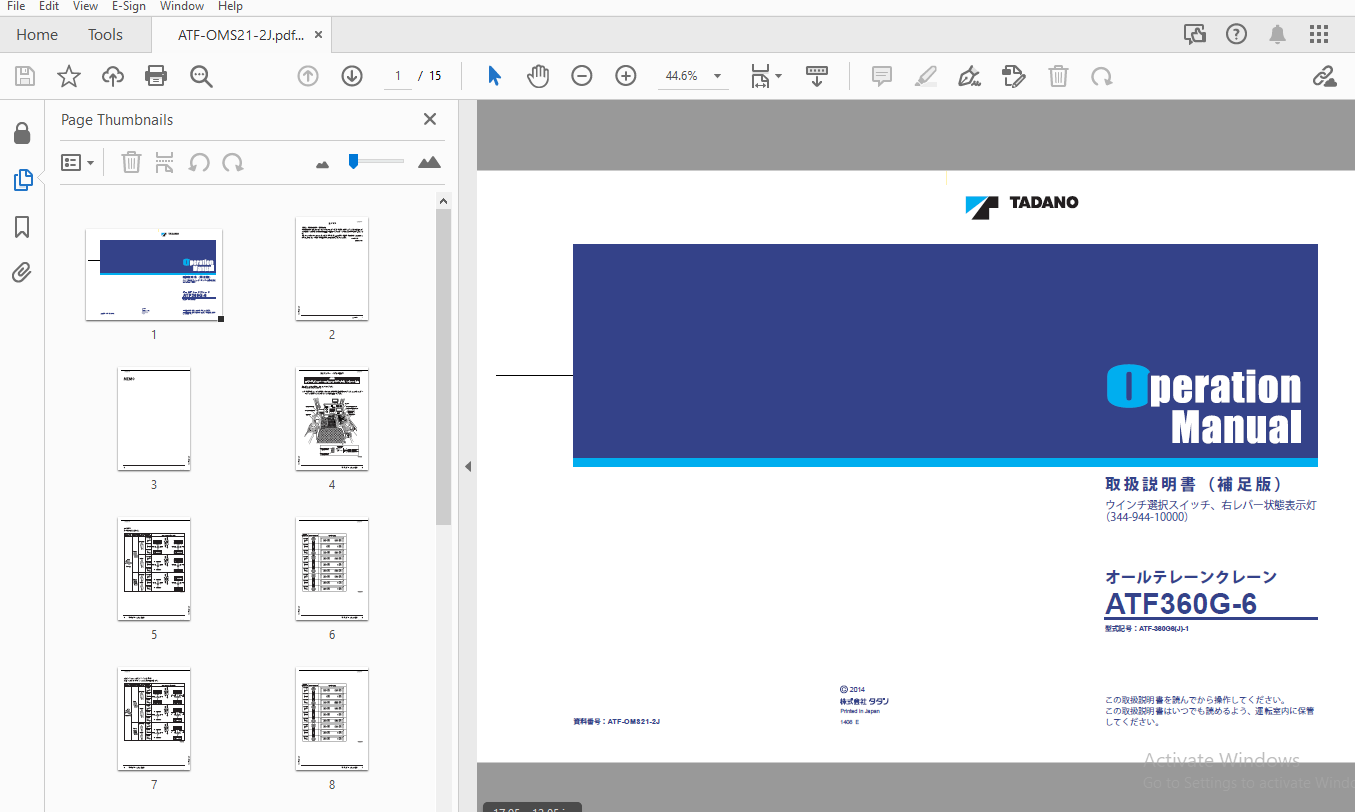Add a sticky note comment
Screen dimensions: 1355x812
pos(881,76)
